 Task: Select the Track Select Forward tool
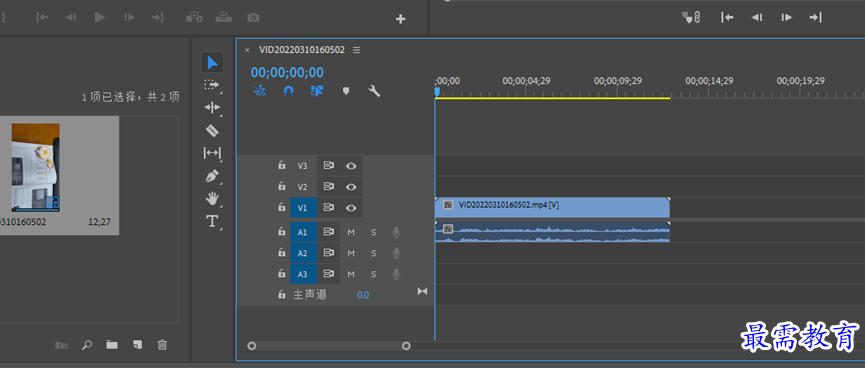click(212, 84)
